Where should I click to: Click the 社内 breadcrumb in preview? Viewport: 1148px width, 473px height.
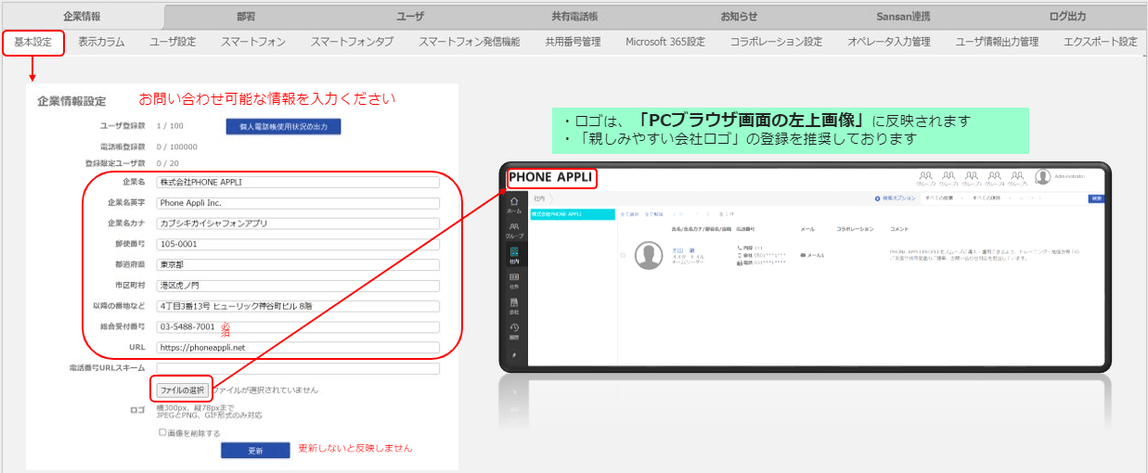[x=539, y=198]
